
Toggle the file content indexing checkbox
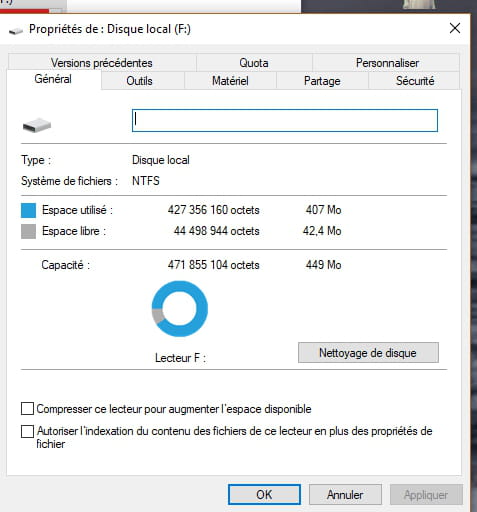tap(27, 431)
